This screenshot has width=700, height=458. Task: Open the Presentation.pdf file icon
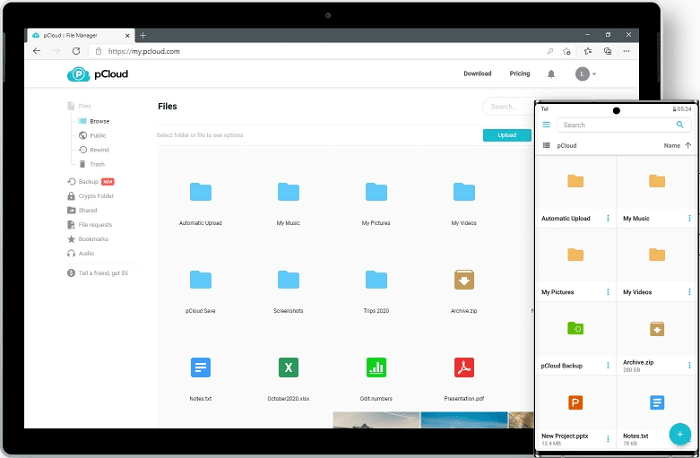click(x=463, y=367)
